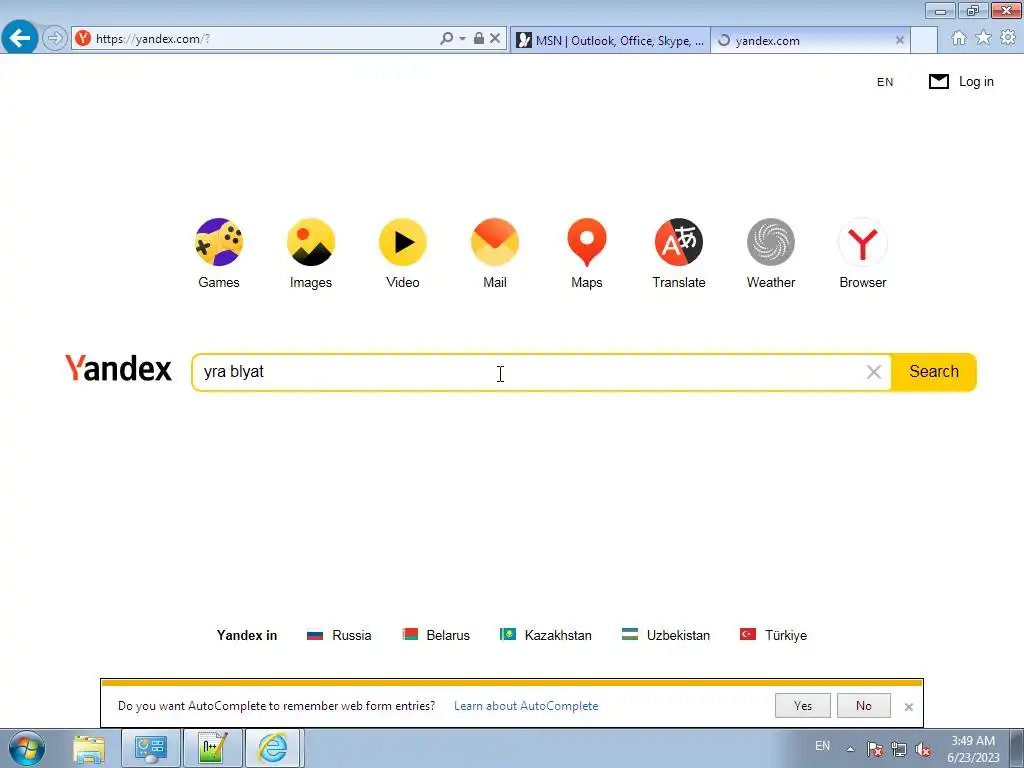Screen dimensions: 1024x768
Task: Open the Windows Start button
Action: (x=27, y=748)
